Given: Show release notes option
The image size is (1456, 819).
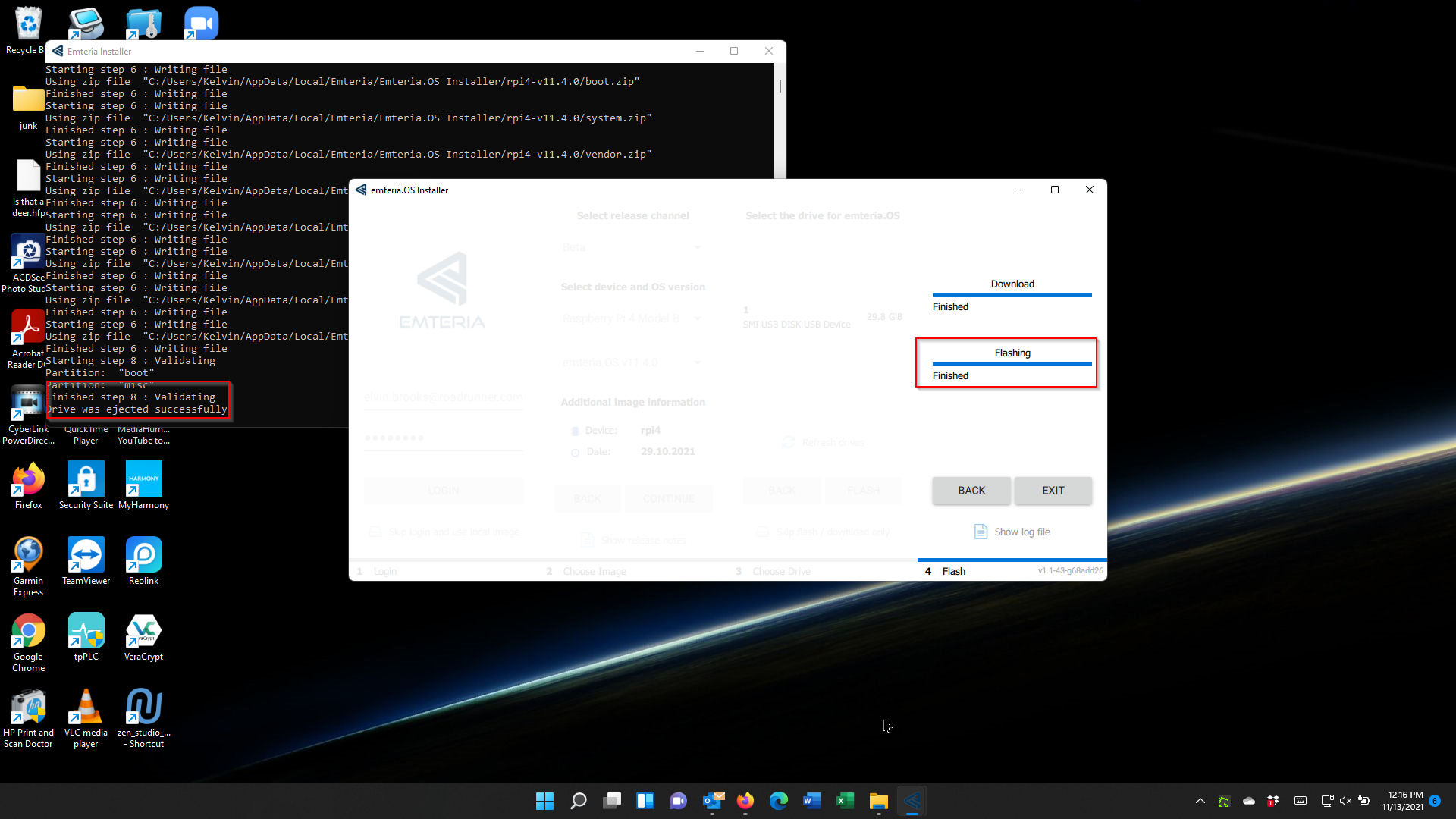Looking at the screenshot, I should click(633, 540).
